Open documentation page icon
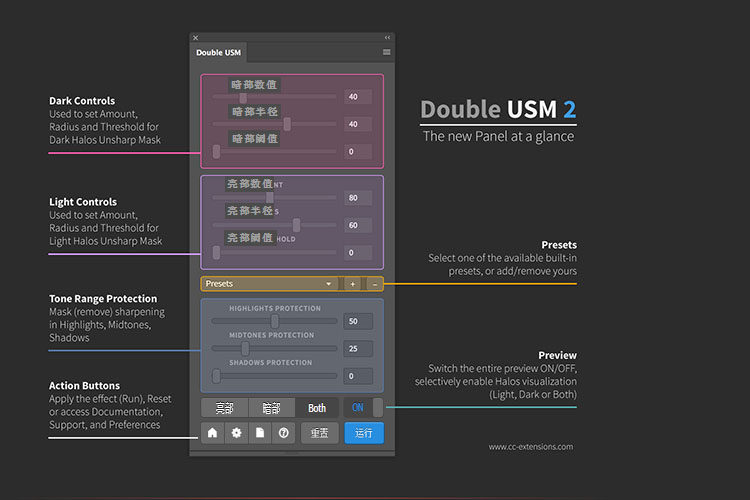 260,433
